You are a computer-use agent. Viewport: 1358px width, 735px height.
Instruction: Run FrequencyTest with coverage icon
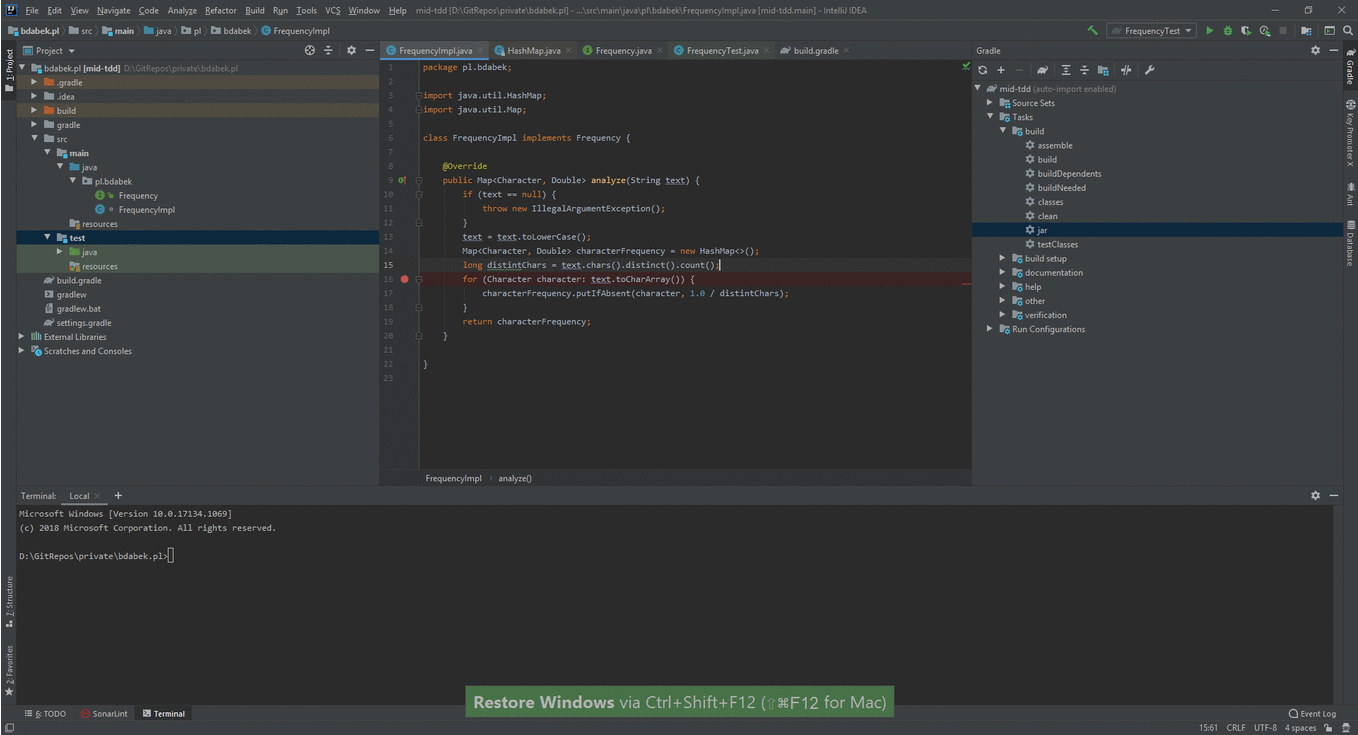pyautogui.click(x=1247, y=31)
